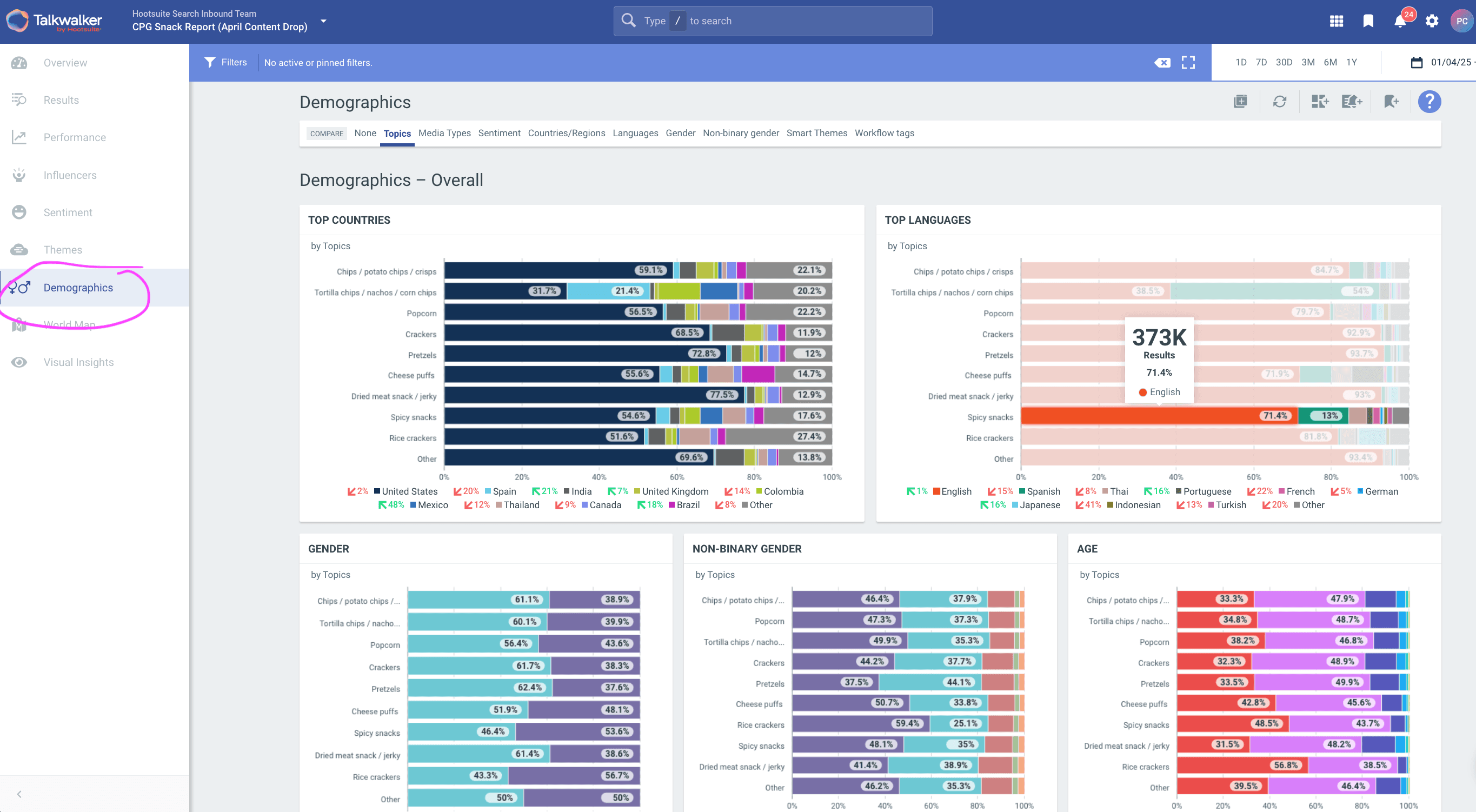This screenshot has height=812, width=1476.
Task: Select the 30D time range
Action: click(1284, 63)
